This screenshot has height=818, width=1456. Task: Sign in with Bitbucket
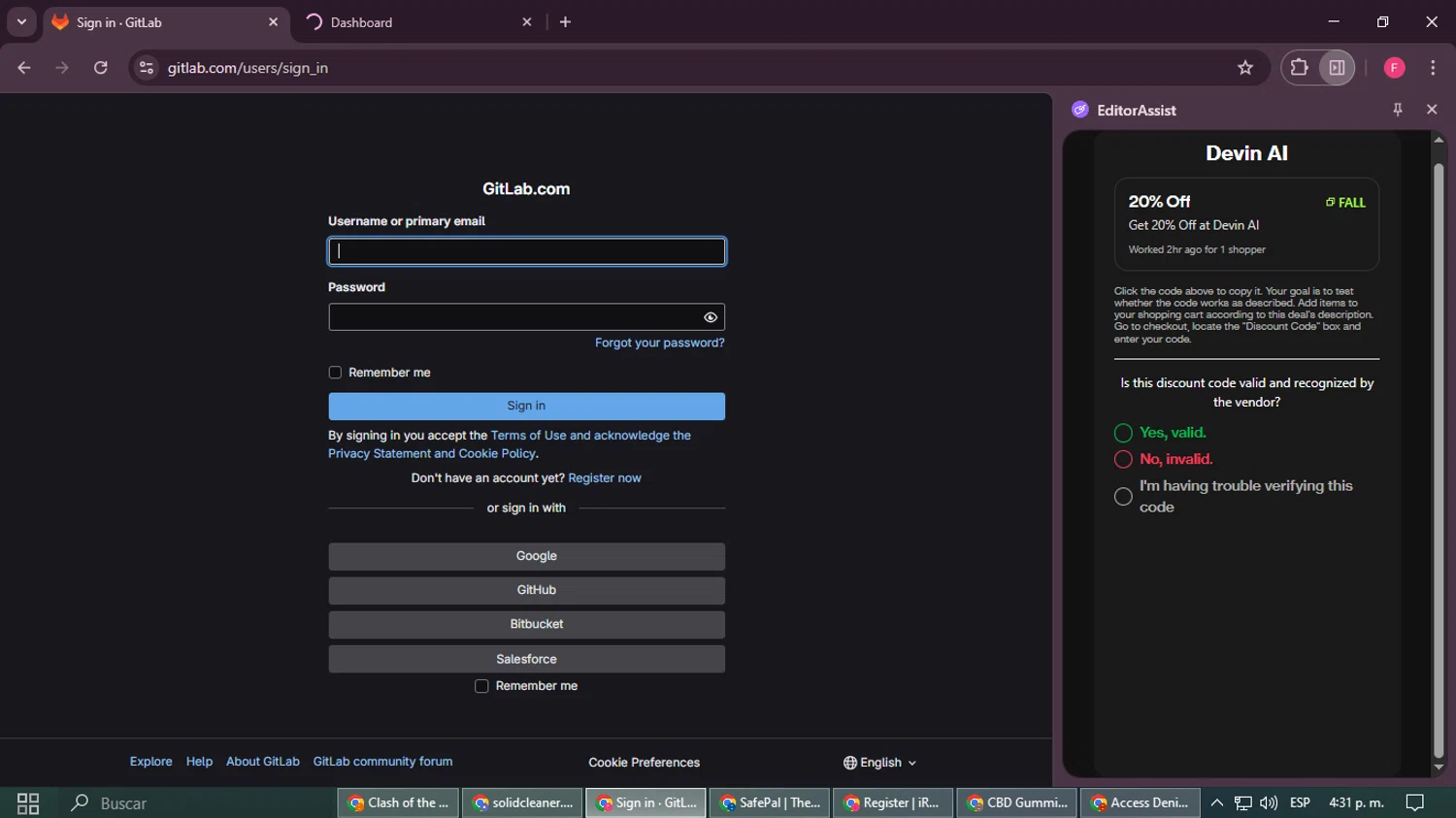click(x=526, y=624)
